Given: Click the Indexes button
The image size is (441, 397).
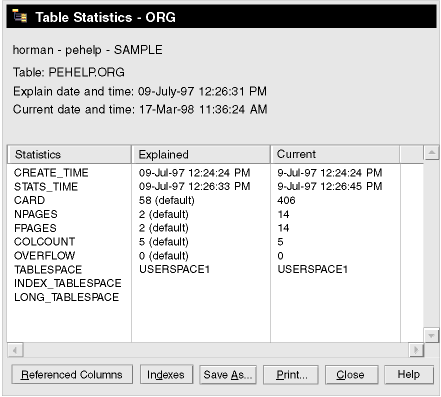Looking at the screenshot, I should click(x=166, y=375).
